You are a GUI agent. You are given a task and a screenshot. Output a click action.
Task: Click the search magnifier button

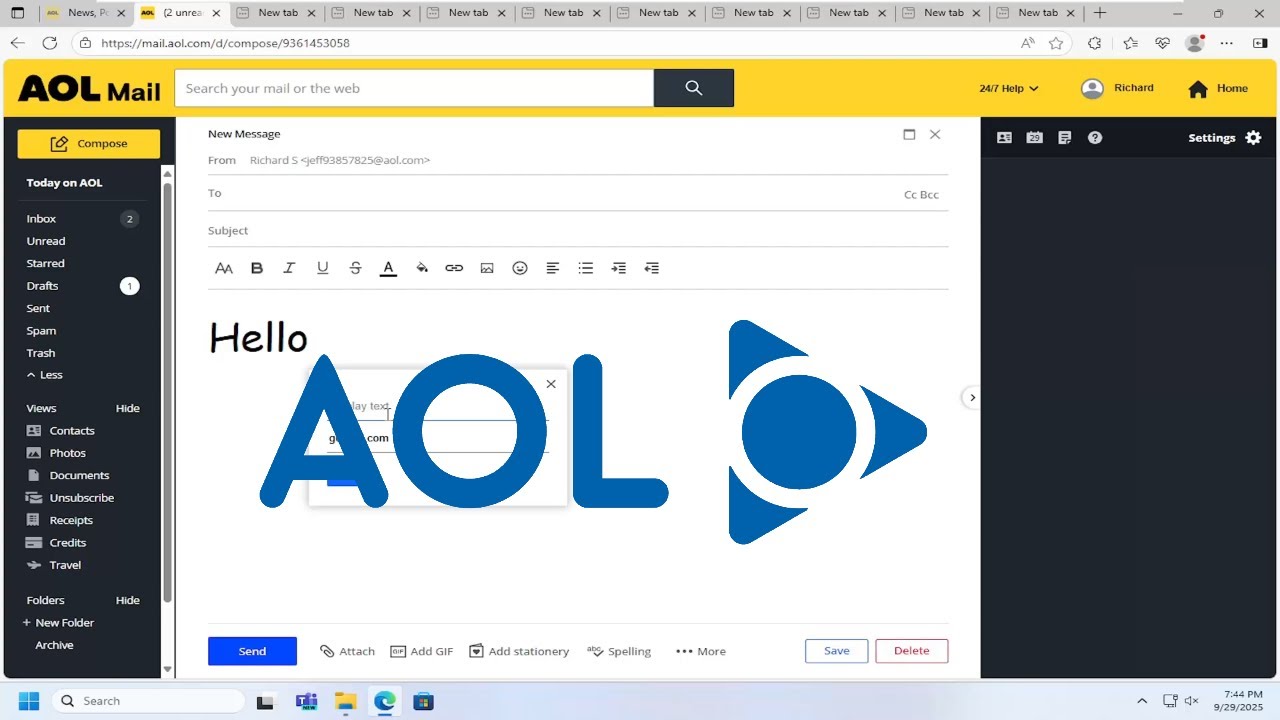[694, 88]
